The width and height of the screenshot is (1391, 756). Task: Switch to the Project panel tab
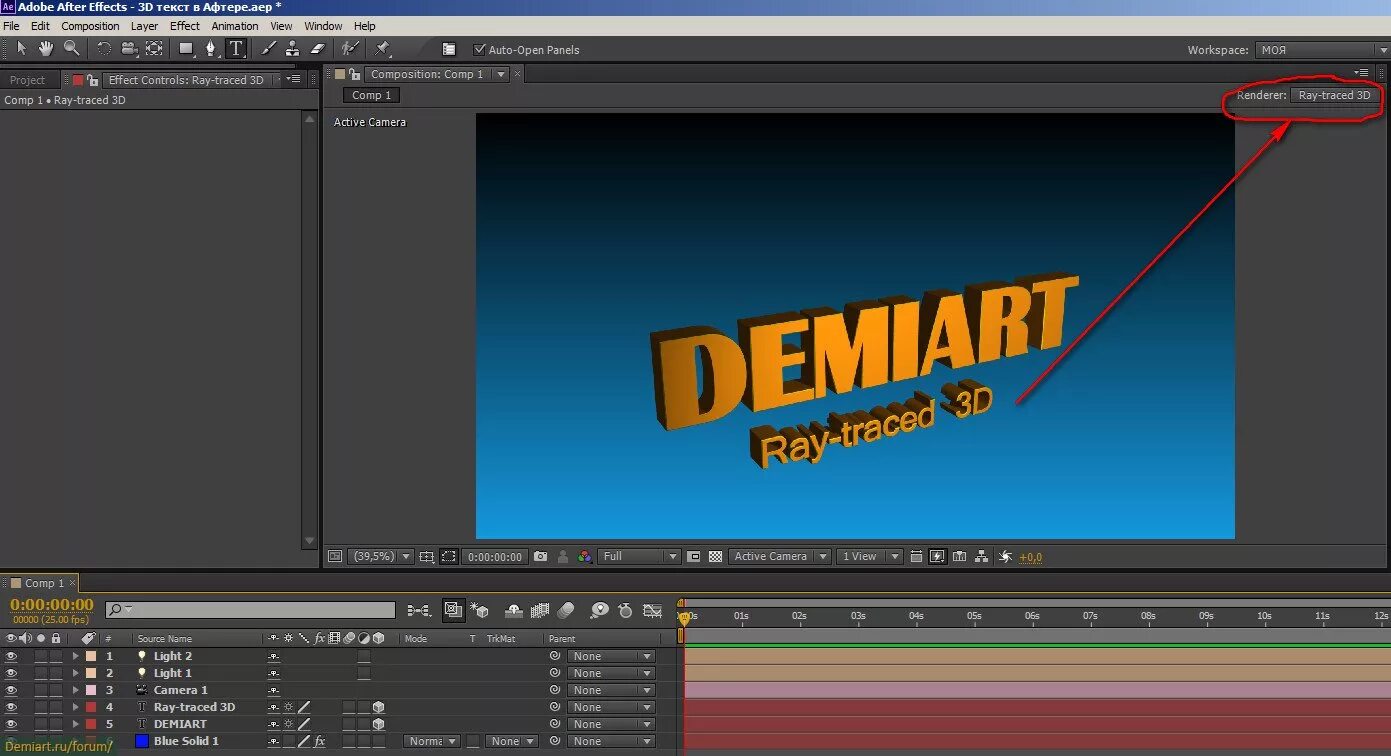28,80
